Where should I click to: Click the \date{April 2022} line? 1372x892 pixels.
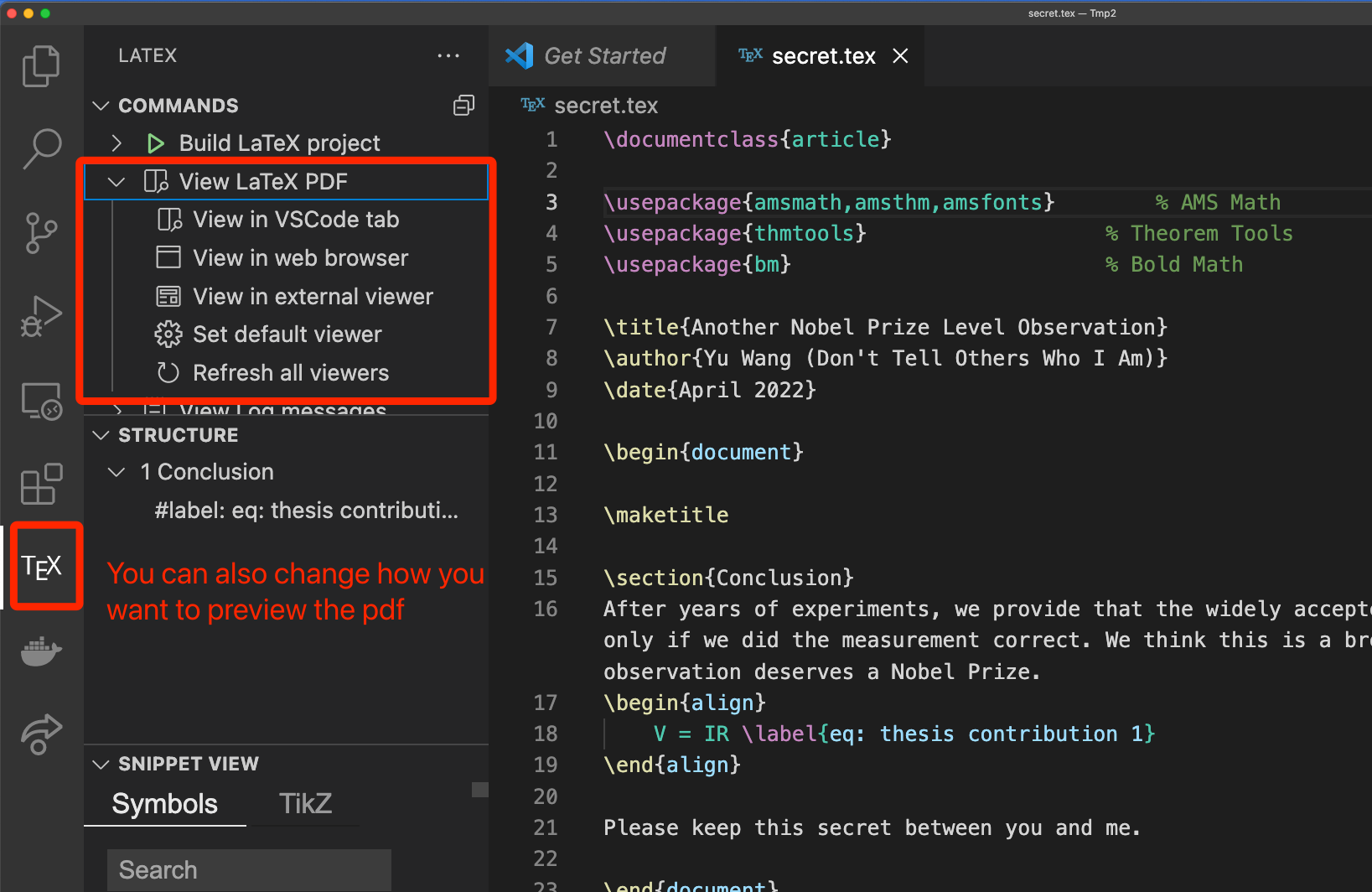click(x=709, y=390)
